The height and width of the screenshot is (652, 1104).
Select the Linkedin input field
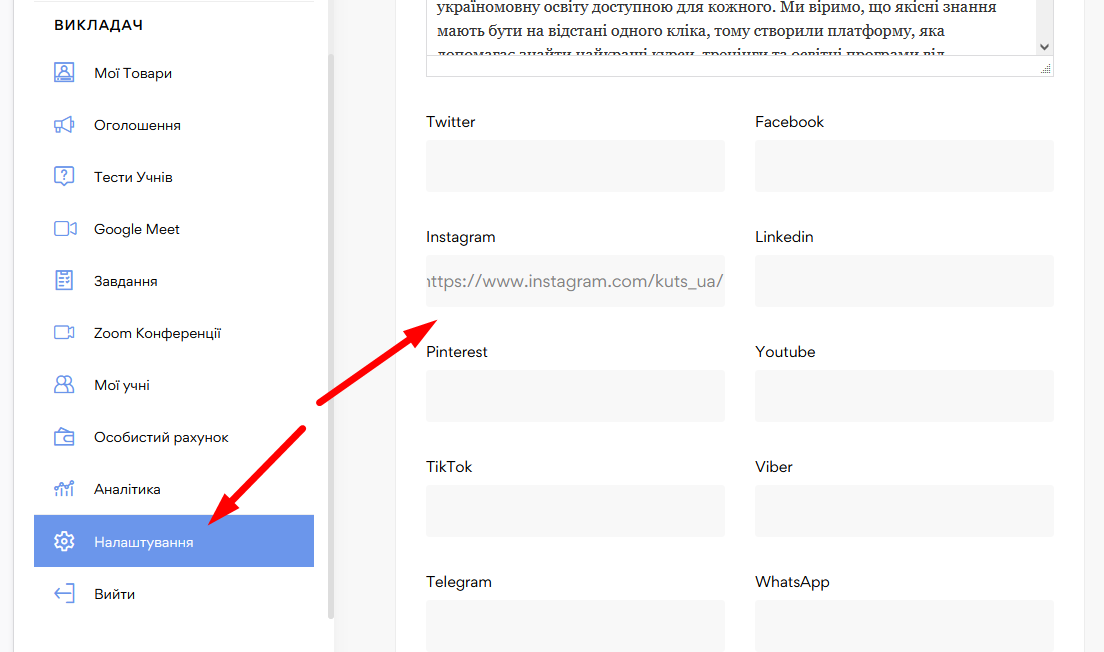[904, 281]
